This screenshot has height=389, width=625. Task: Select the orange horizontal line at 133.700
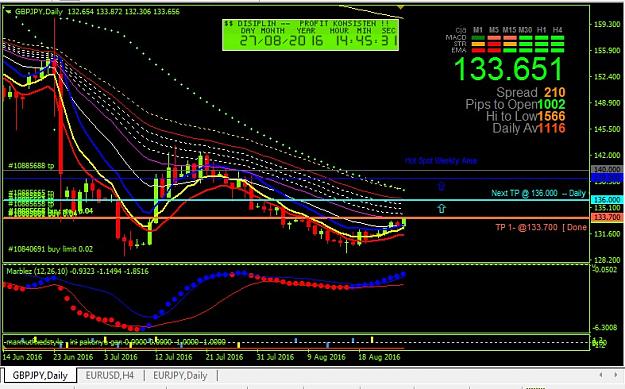click(x=297, y=218)
